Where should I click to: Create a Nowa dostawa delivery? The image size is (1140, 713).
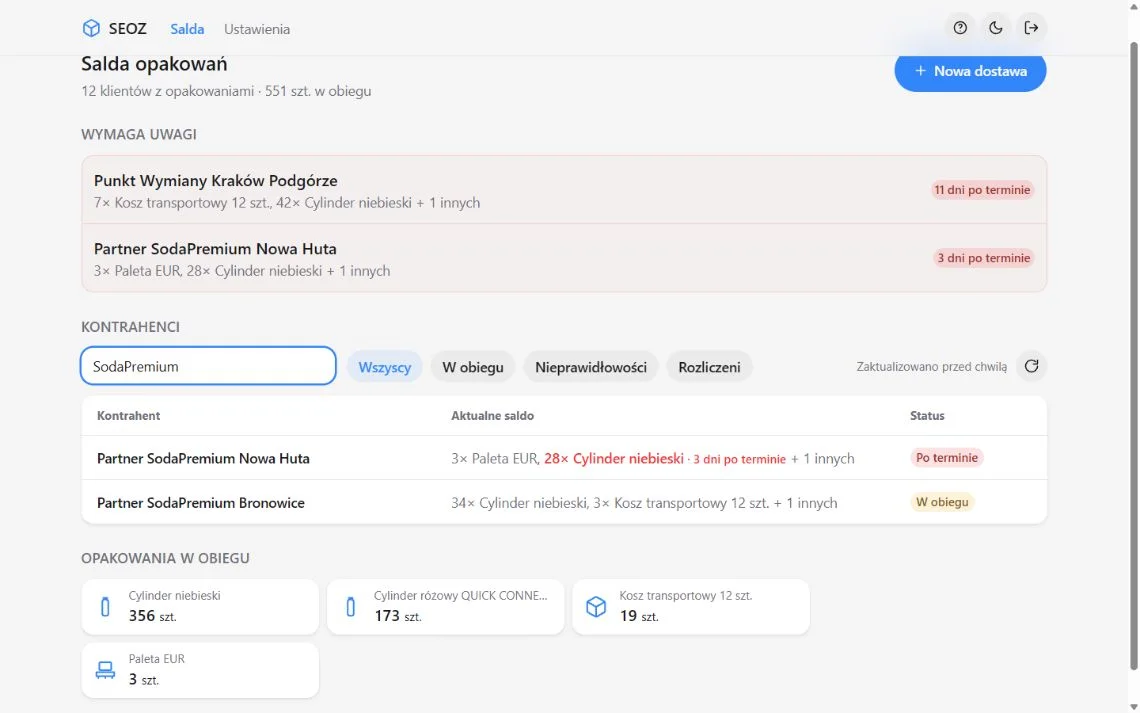[970, 71]
